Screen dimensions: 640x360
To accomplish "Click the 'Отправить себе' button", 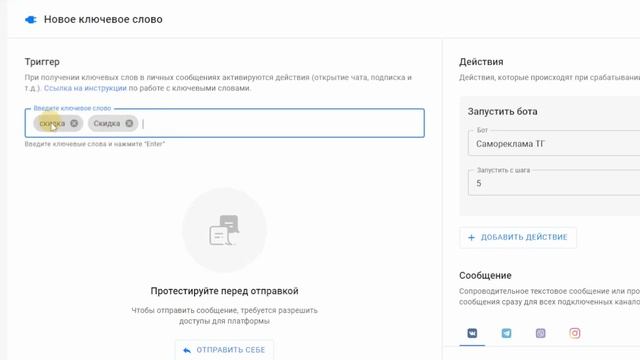I will pyautogui.click(x=224, y=350).
